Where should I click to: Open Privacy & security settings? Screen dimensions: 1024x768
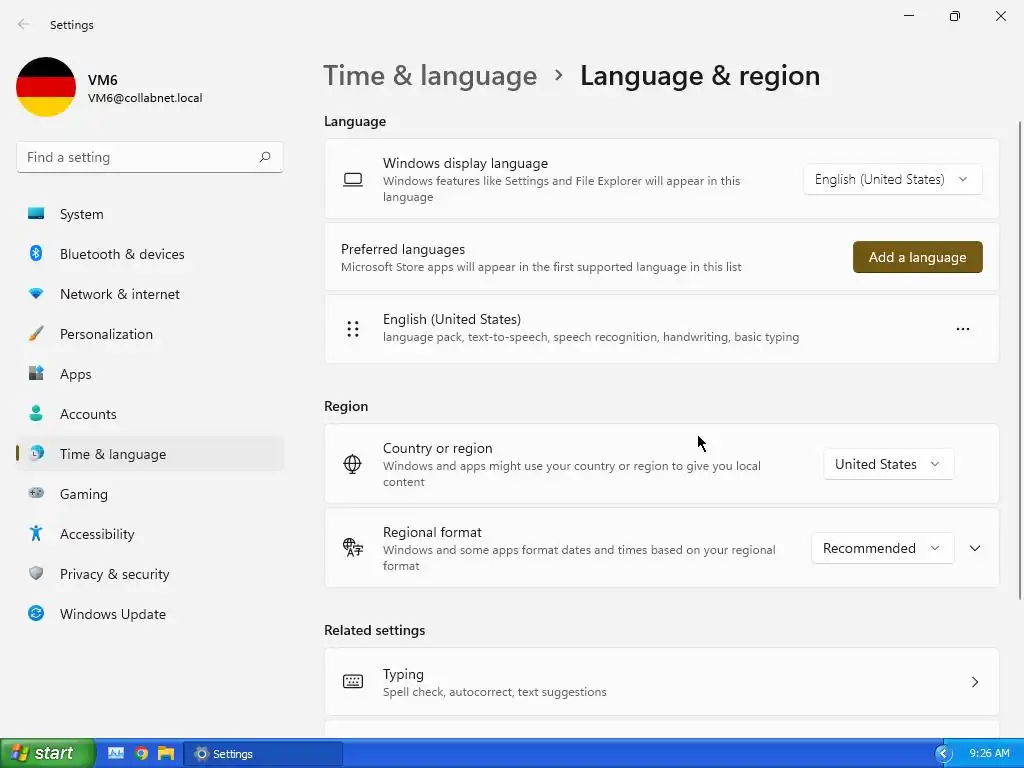tap(150, 574)
